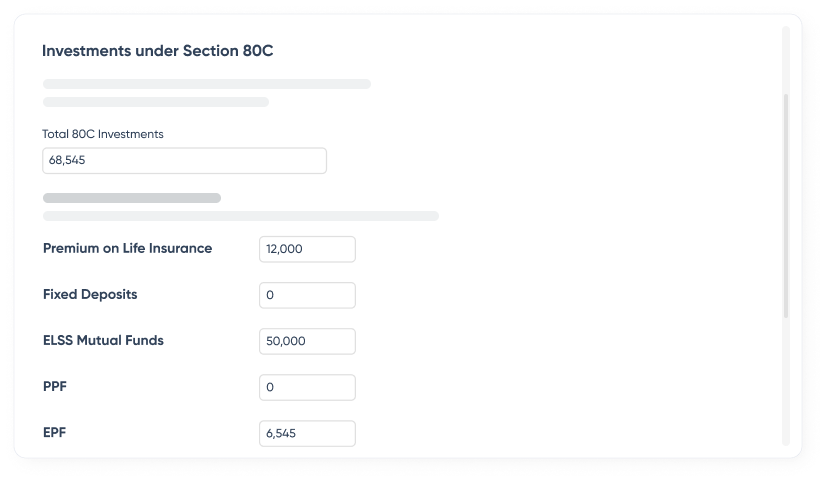Click the first placeholder line under the heading
This screenshot has width=826, height=482.
(206, 84)
